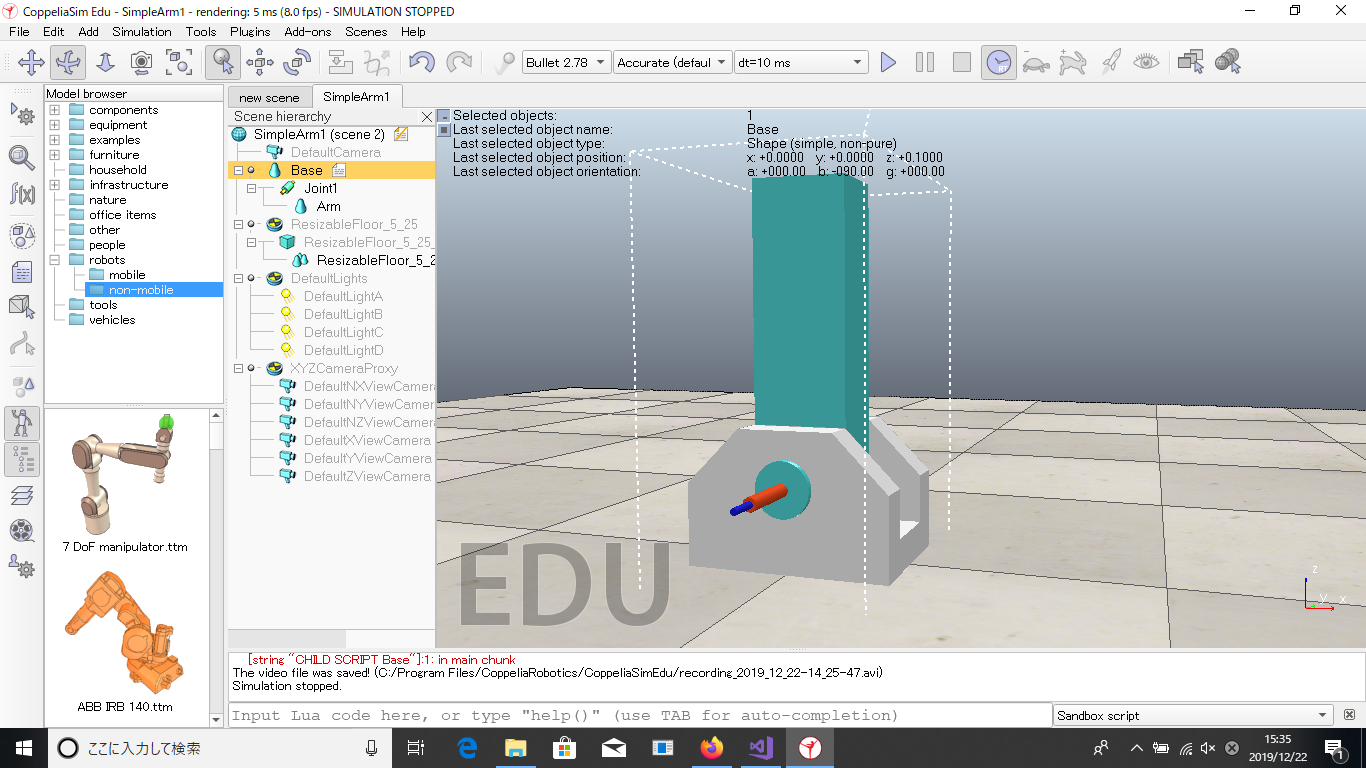The width and height of the screenshot is (1366, 768).
Task: Open object properties magnifier icon
Action: pos(22,156)
